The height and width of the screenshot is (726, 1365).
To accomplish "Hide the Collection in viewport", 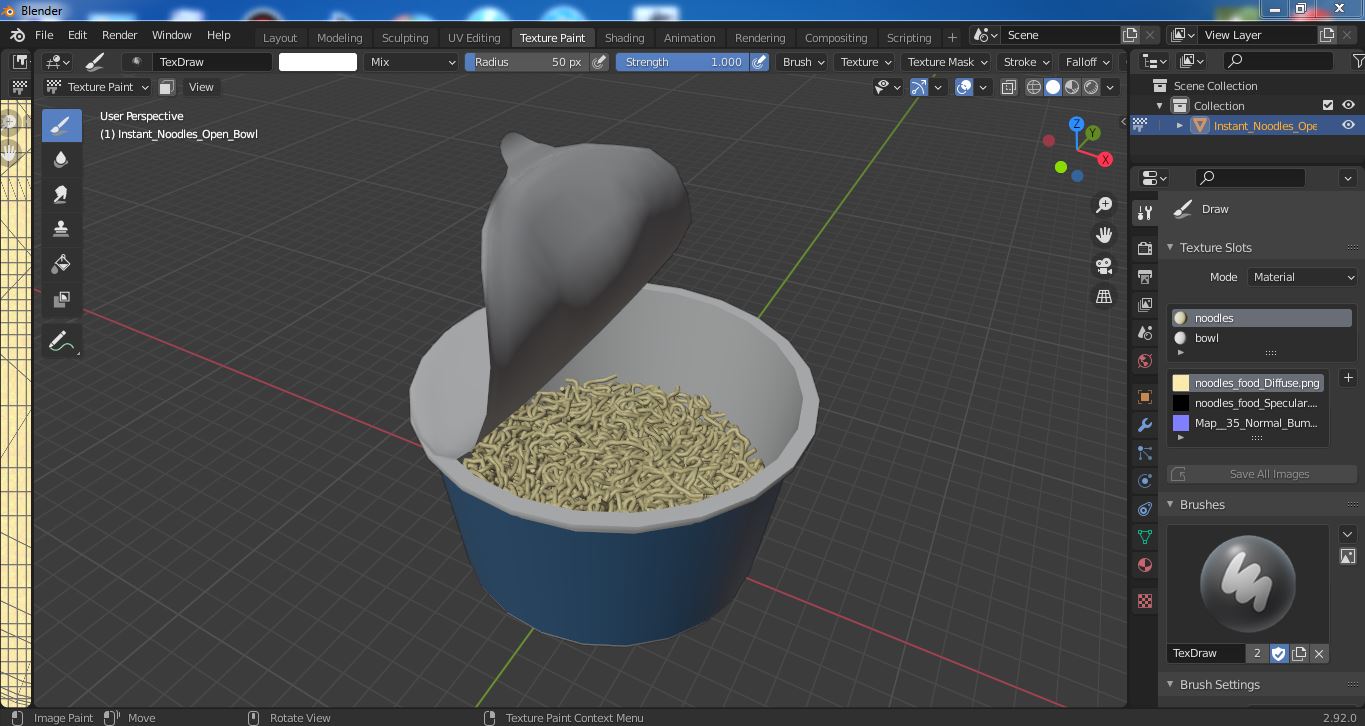I will (1348, 105).
